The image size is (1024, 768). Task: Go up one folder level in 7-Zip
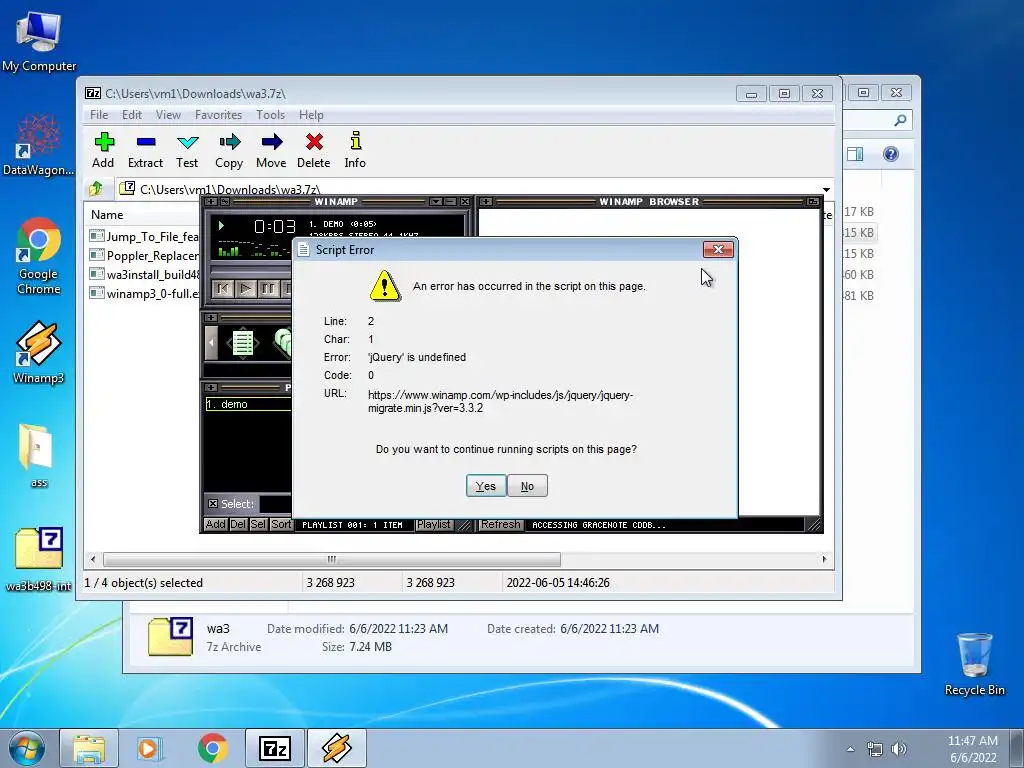[96, 189]
